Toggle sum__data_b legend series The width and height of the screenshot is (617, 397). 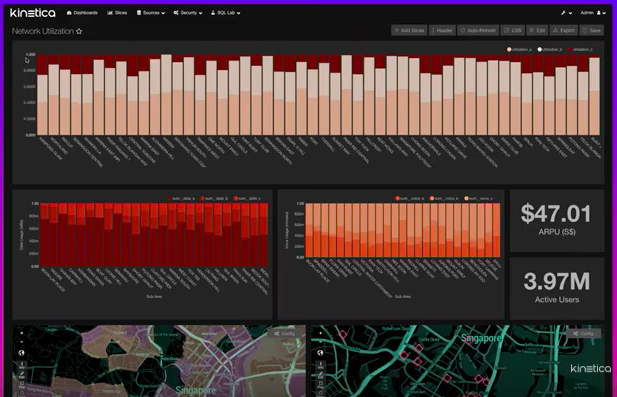coord(214,198)
